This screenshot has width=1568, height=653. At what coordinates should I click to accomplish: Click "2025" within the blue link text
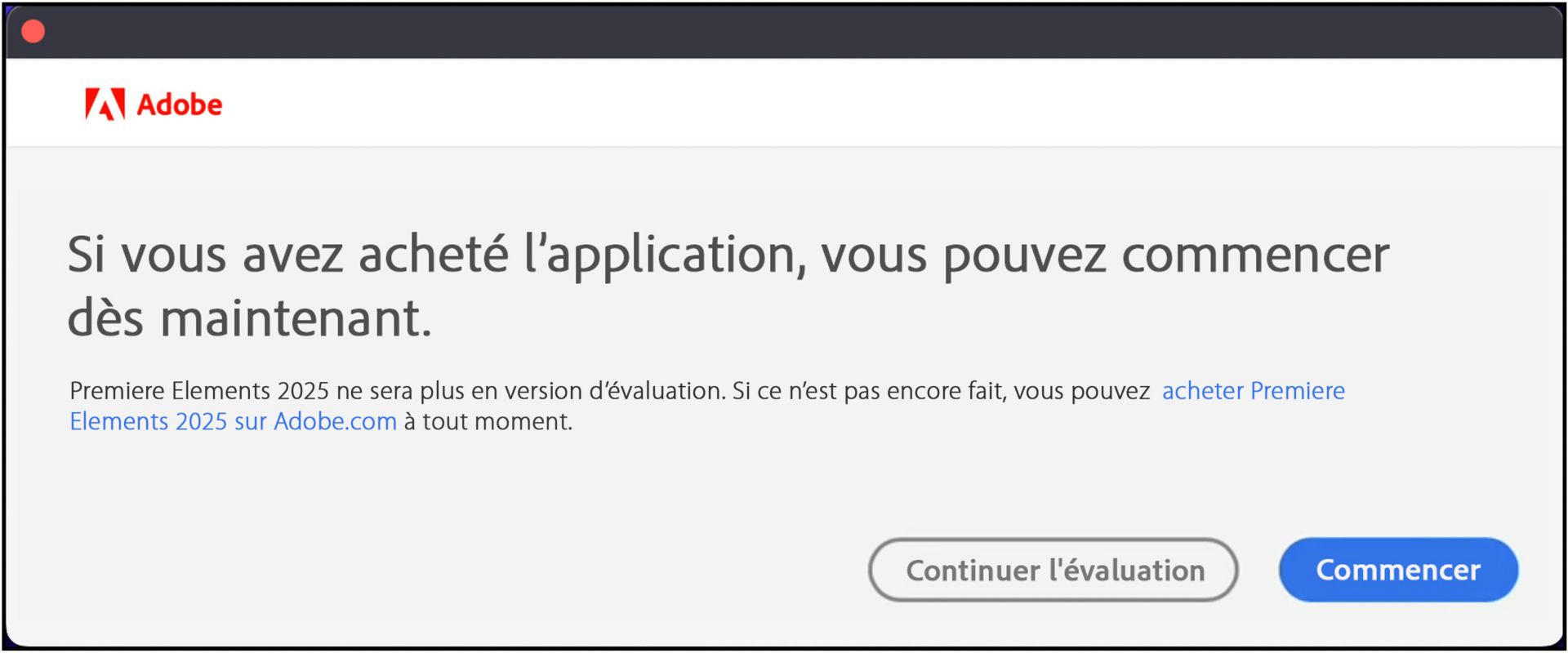tap(201, 421)
